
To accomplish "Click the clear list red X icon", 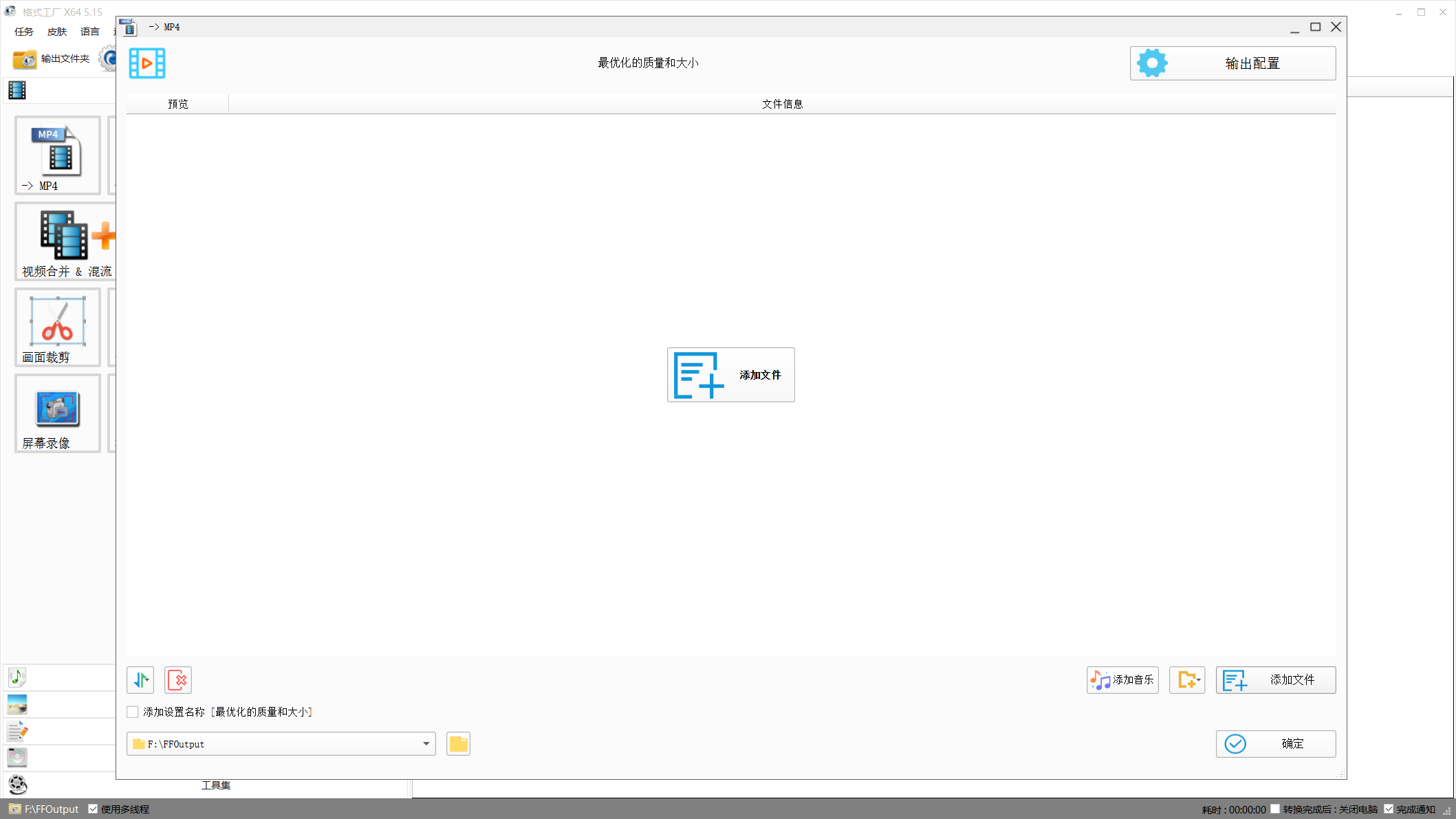I will click(178, 680).
